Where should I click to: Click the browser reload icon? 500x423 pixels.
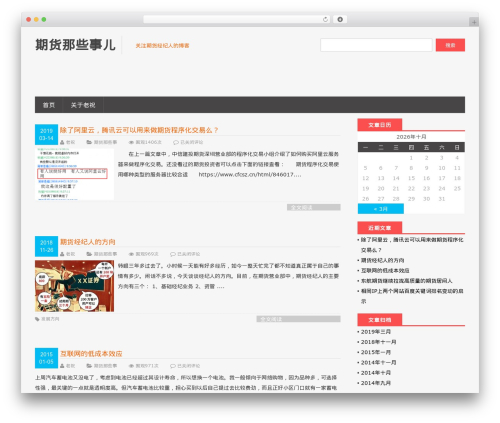coord(325,19)
